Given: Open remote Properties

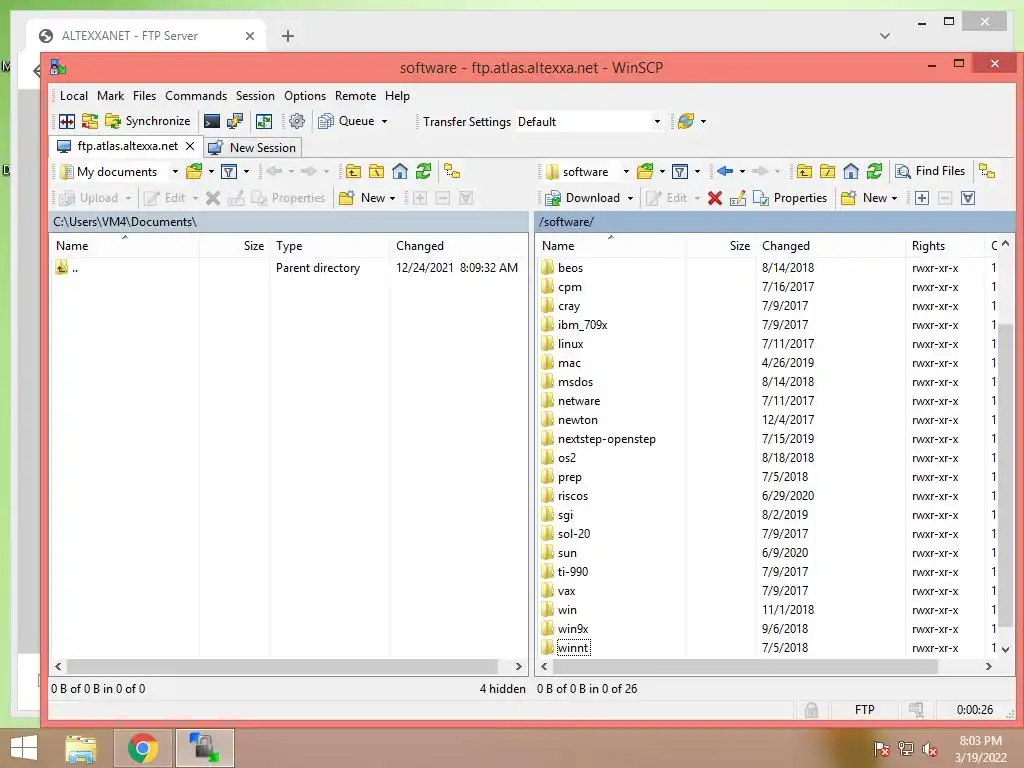Looking at the screenshot, I should [x=790, y=198].
